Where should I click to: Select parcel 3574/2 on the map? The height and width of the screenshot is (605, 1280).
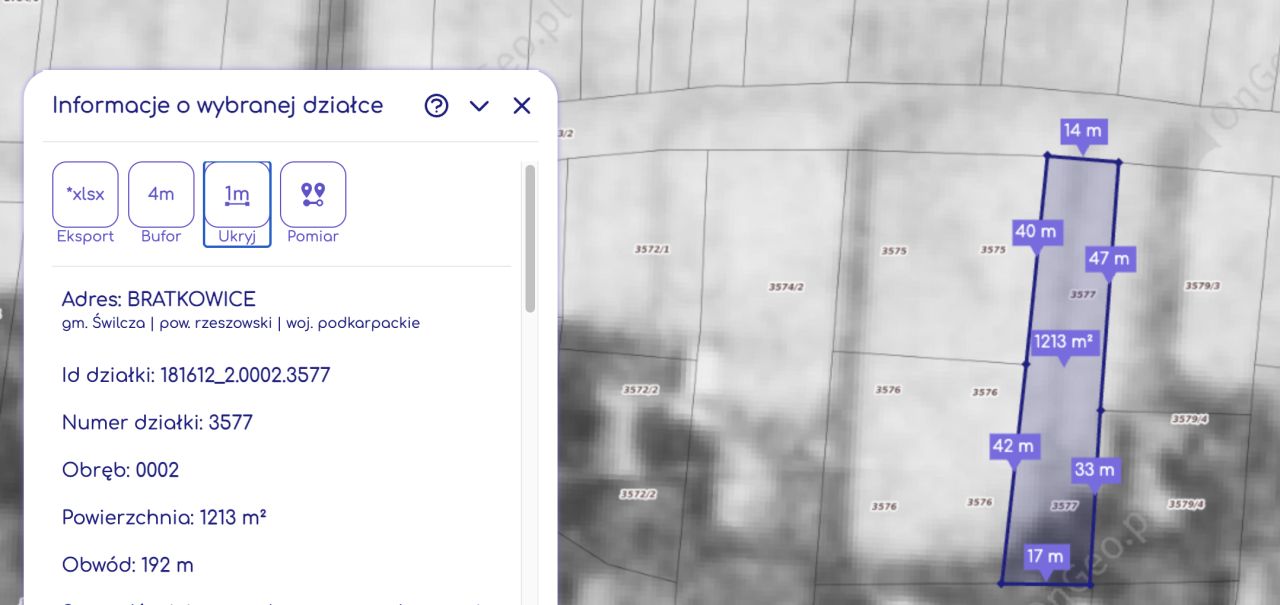(x=786, y=287)
